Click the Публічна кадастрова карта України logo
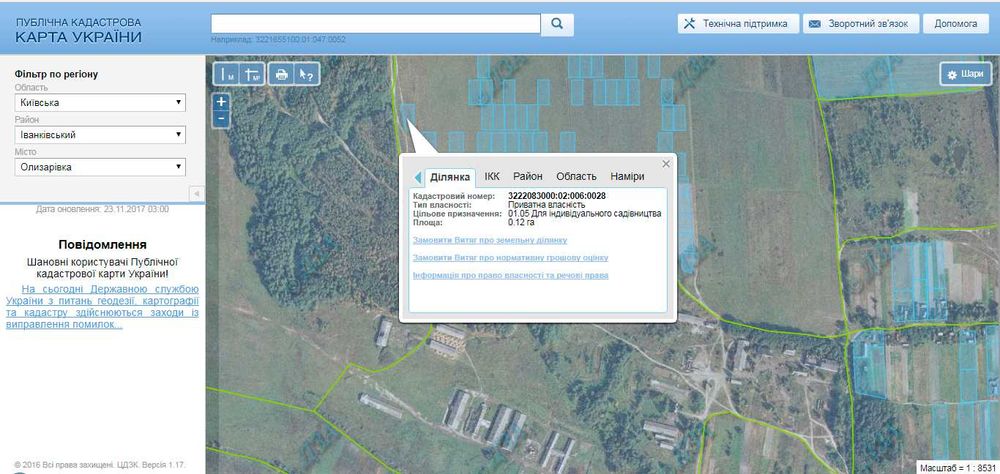The width and height of the screenshot is (1000, 474). pyautogui.click(x=79, y=31)
